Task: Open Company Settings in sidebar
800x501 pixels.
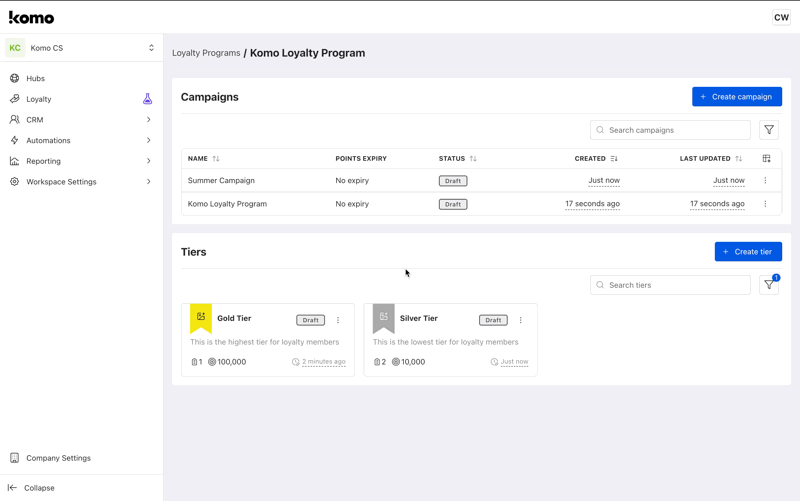Action: pos(58,458)
